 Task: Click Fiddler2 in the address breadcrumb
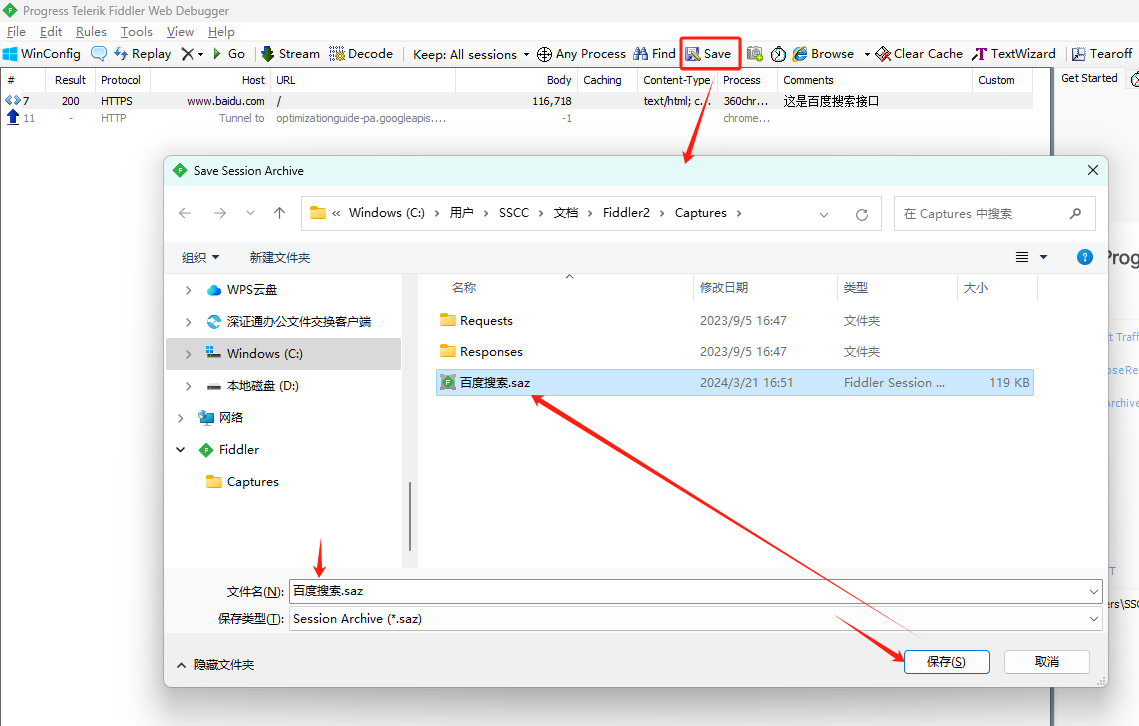[626, 213]
